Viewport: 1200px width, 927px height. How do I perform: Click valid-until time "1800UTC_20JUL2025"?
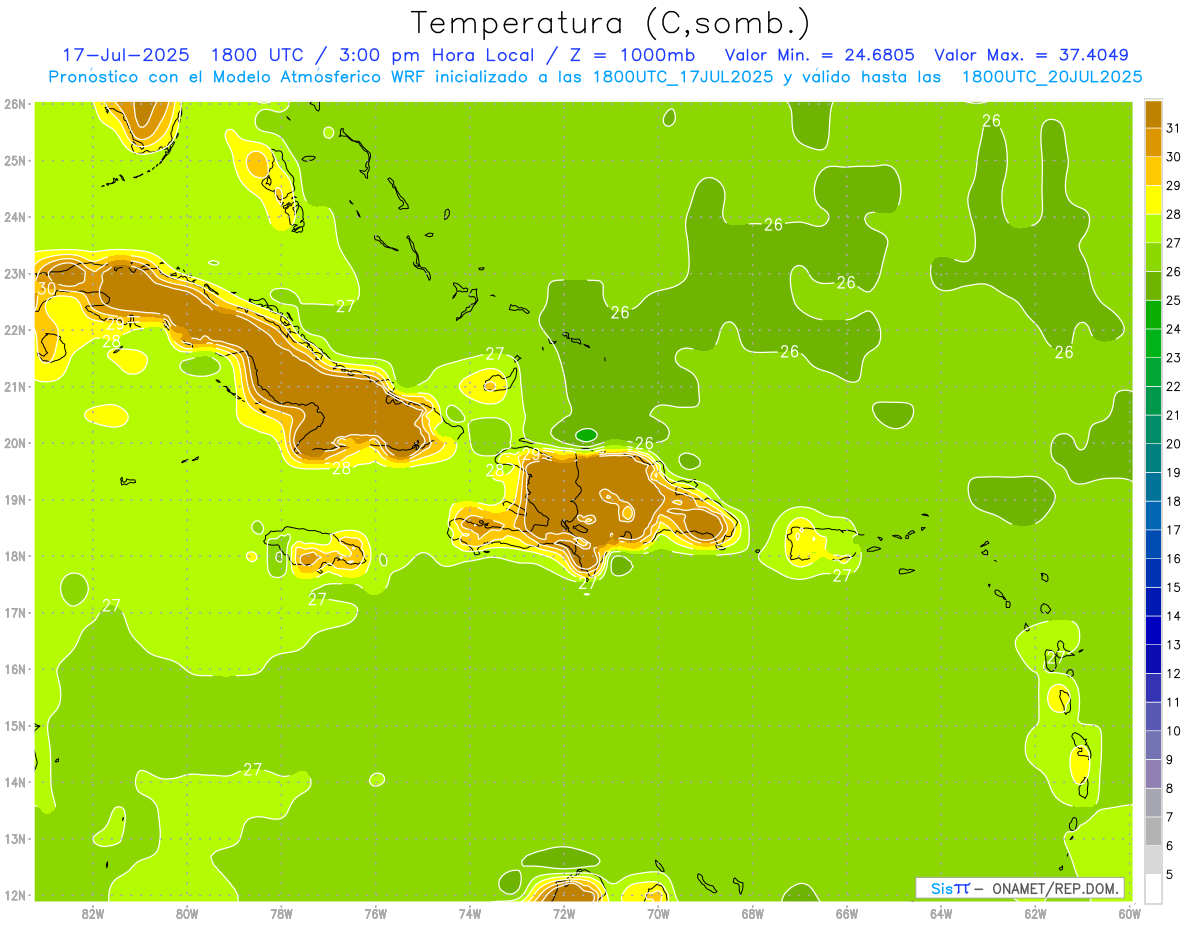(1052, 76)
